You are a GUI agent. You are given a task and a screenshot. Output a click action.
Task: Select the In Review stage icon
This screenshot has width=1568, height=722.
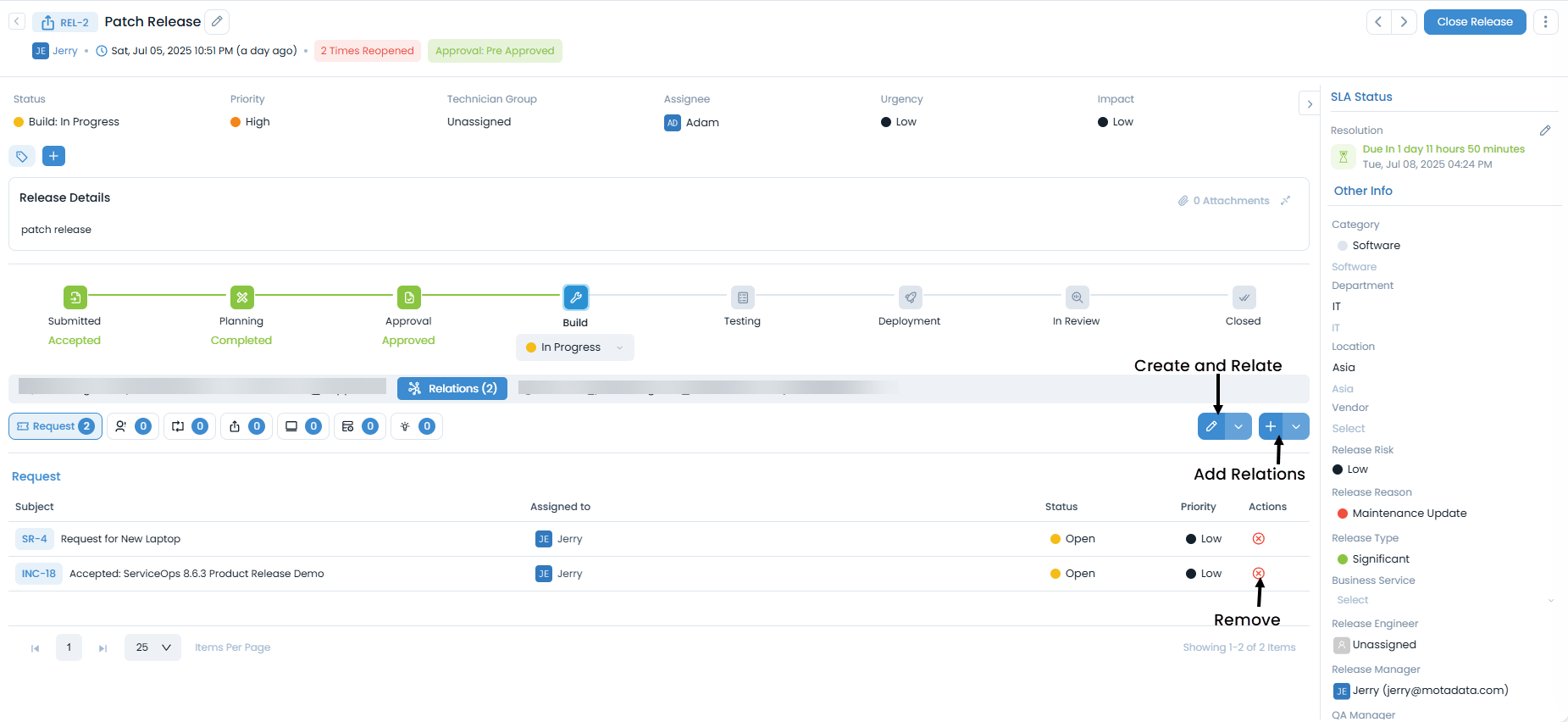coord(1077,297)
